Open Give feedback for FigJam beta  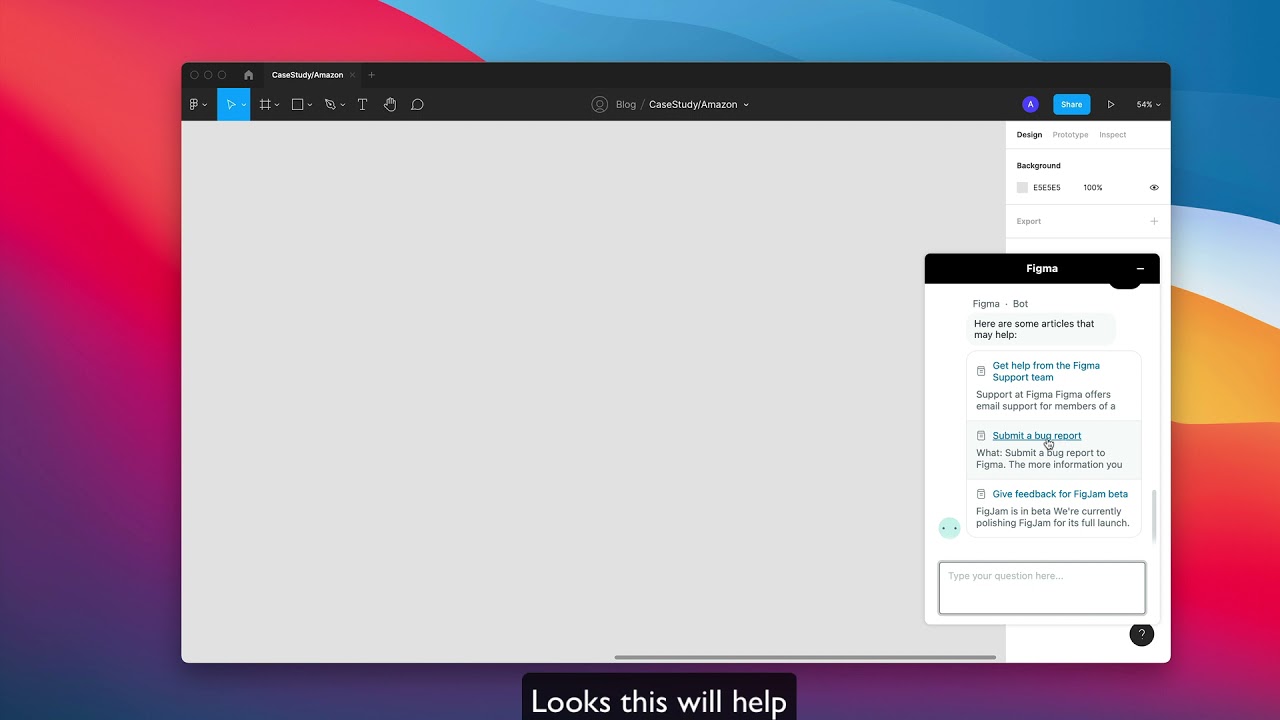pyautogui.click(x=1060, y=494)
